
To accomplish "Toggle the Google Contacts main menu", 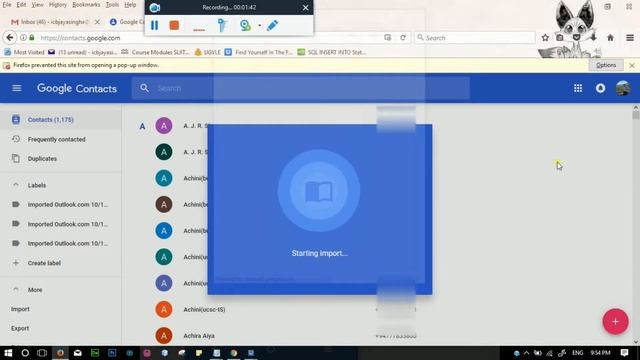I will point(16,88).
